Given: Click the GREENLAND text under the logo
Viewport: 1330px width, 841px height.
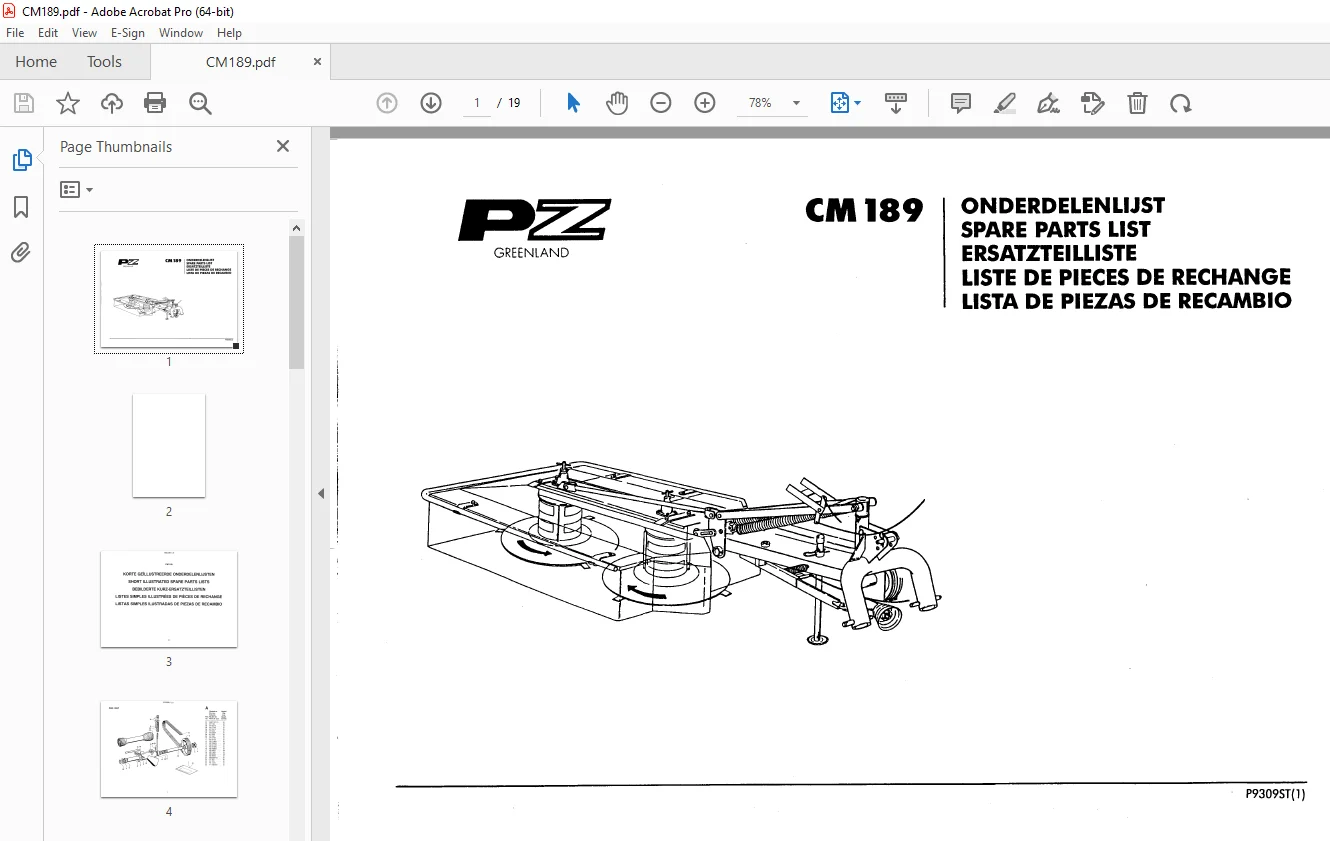Looking at the screenshot, I should [x=531, y=253].
